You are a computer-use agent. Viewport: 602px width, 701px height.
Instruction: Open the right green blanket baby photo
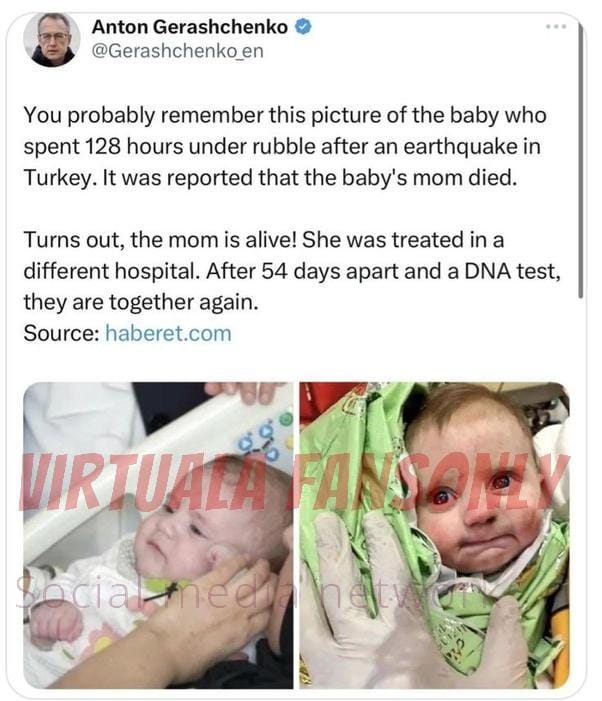point(434,535)
